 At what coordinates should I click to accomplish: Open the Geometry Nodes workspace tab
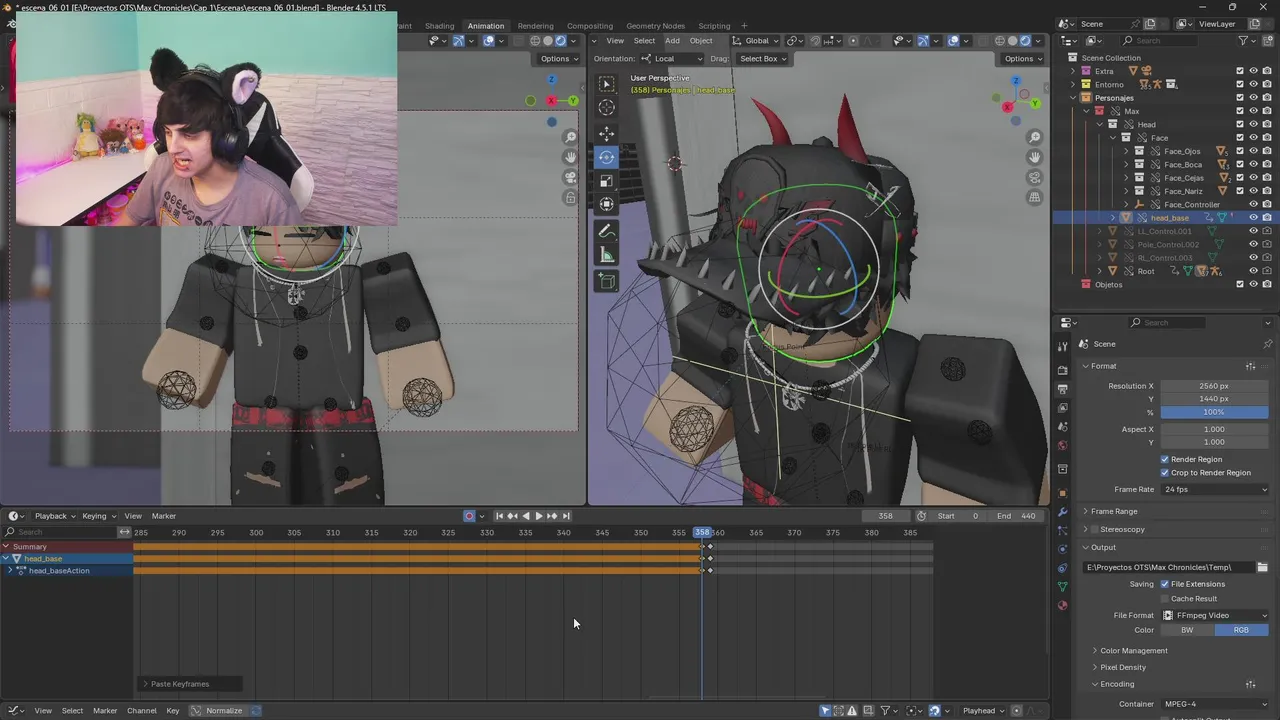click(655, 26)
